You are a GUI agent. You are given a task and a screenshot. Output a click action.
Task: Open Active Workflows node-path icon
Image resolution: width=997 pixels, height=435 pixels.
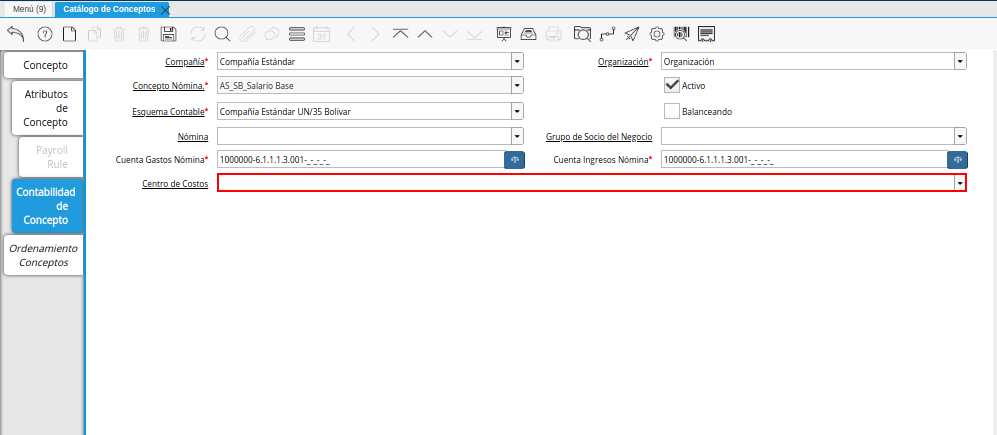[x=607, y=34]
